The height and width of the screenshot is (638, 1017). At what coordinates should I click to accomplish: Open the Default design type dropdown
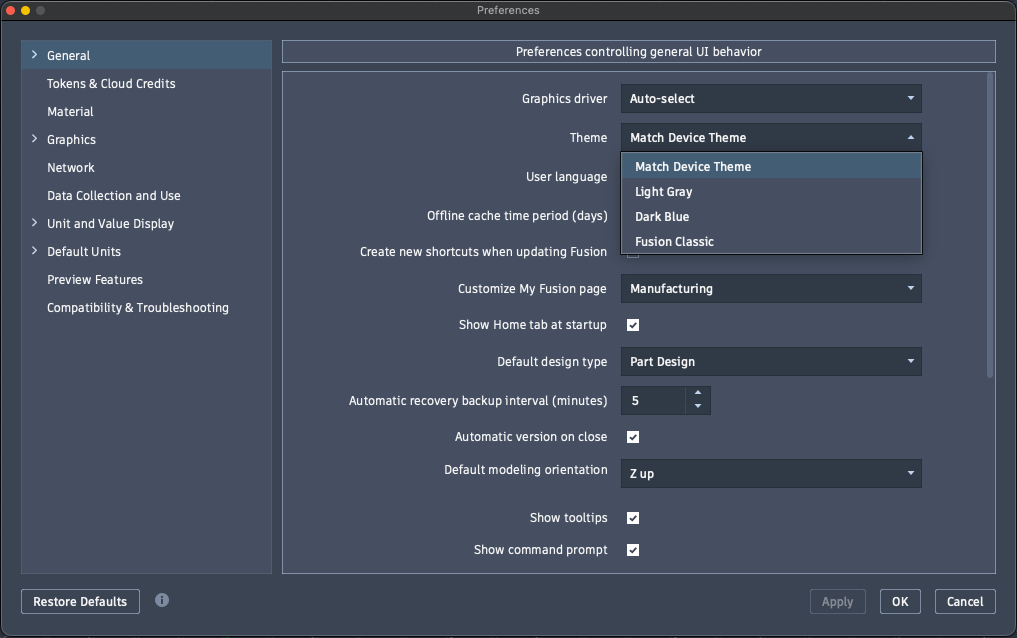pos(770,361)
